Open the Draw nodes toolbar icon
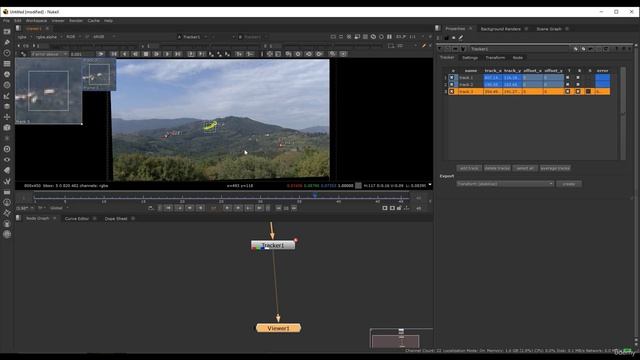The image size is (640, 360). coord(7,42)
